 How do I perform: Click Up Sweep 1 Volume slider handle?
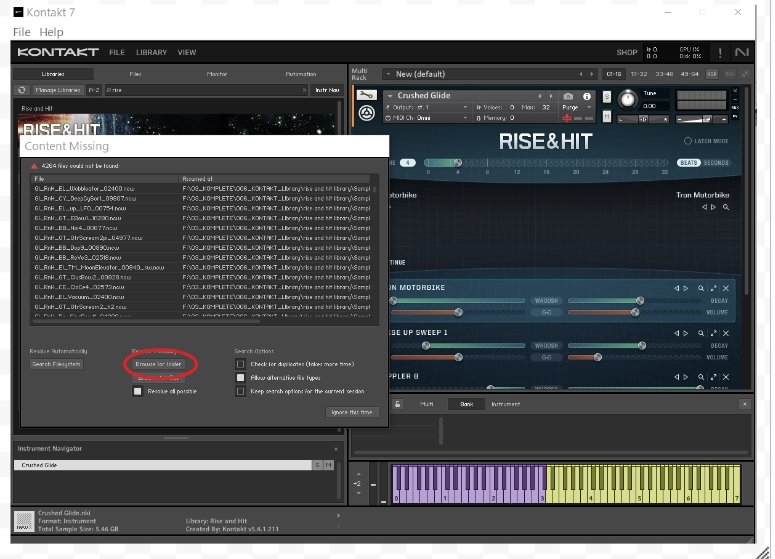pyautogui.click(x=598, y=357)
